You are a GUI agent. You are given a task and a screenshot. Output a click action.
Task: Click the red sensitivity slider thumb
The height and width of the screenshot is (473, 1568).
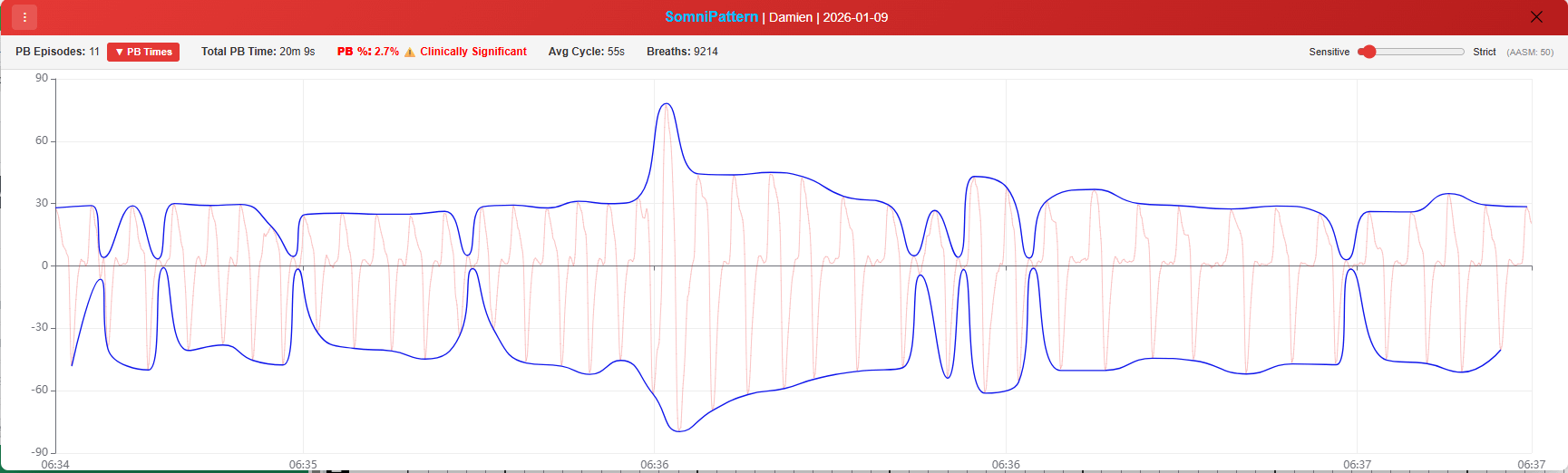point(1369,52)
